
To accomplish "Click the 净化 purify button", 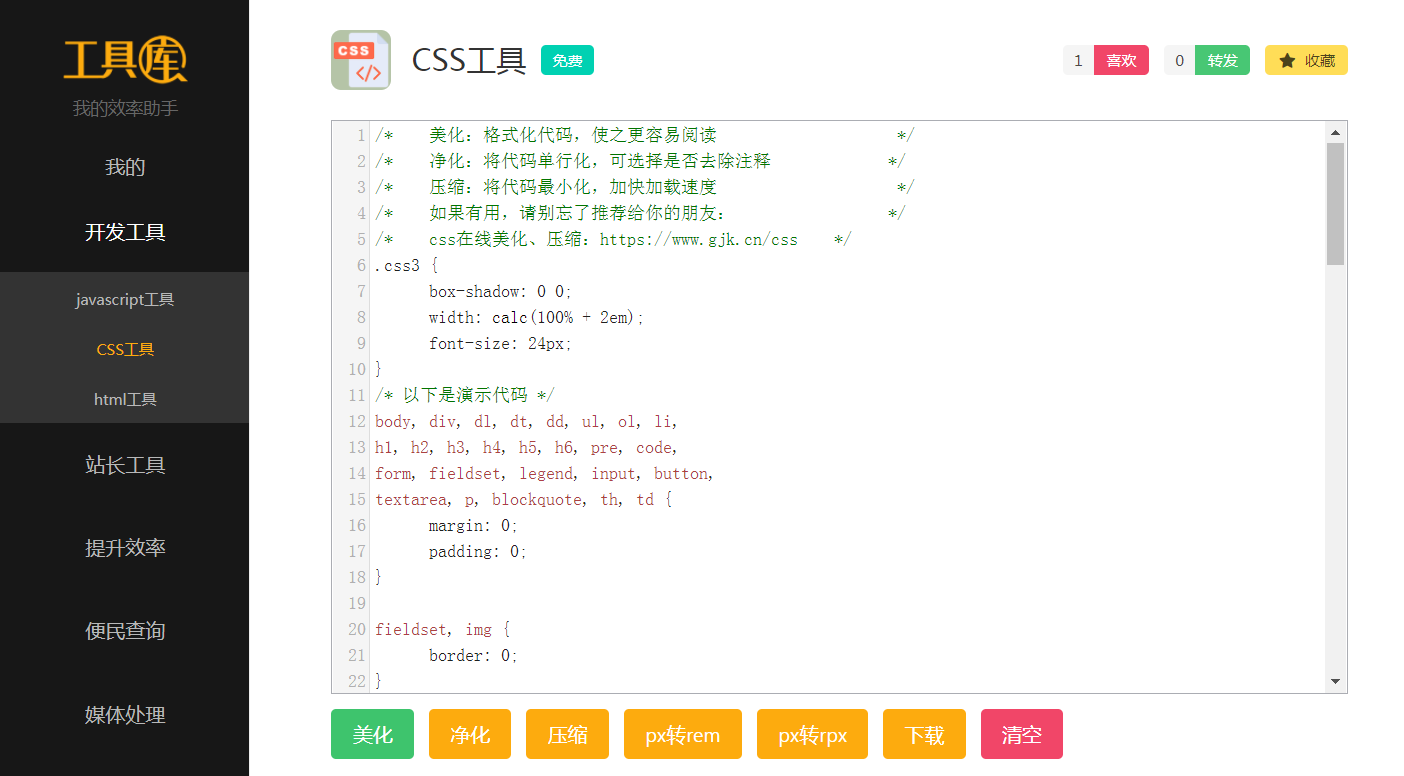I will pyautogui.click(x=469, y=735).
